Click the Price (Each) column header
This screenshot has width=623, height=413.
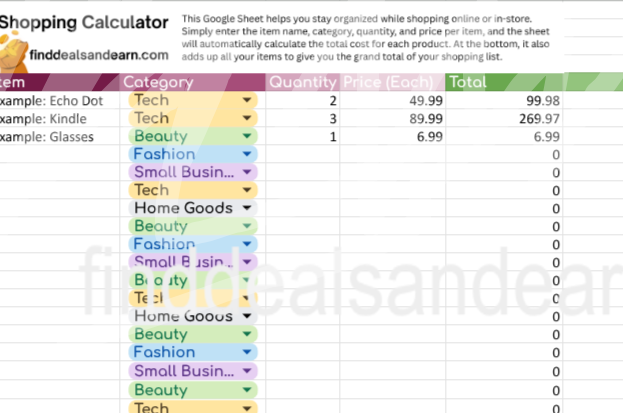click(x=391, y=82)
